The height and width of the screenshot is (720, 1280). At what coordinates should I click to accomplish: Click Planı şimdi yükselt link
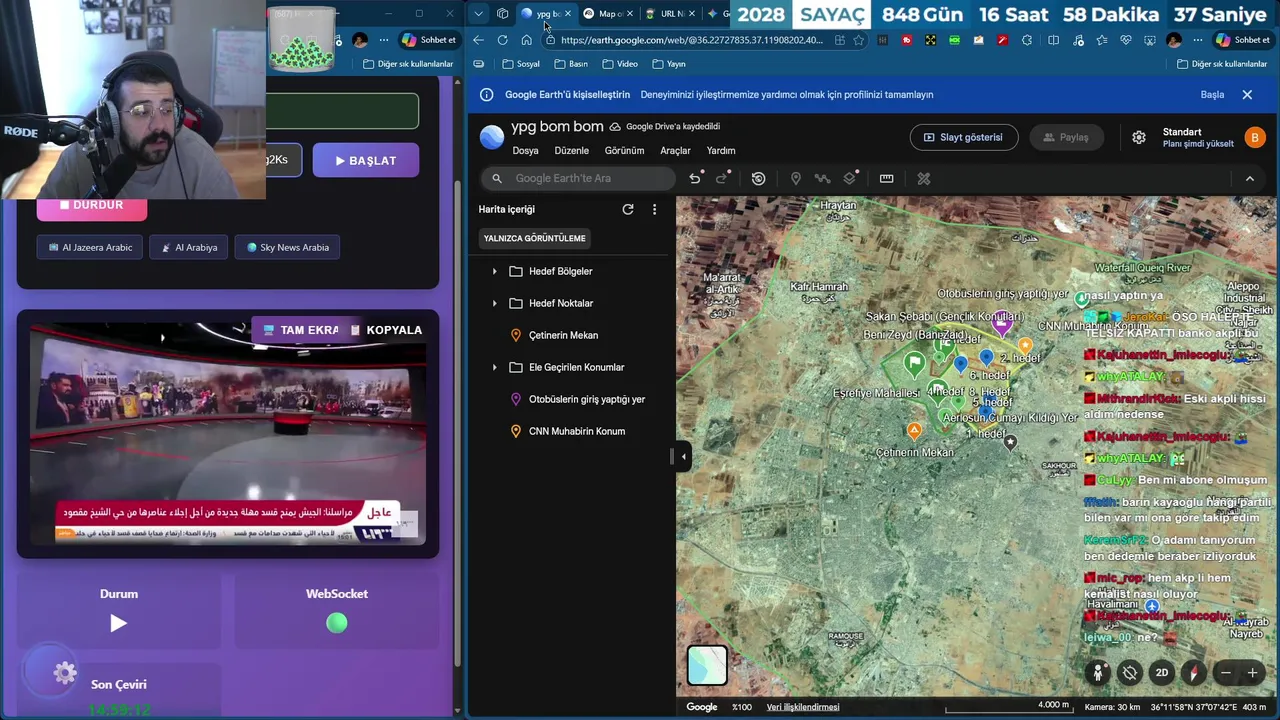click(x=1198, y=144)
